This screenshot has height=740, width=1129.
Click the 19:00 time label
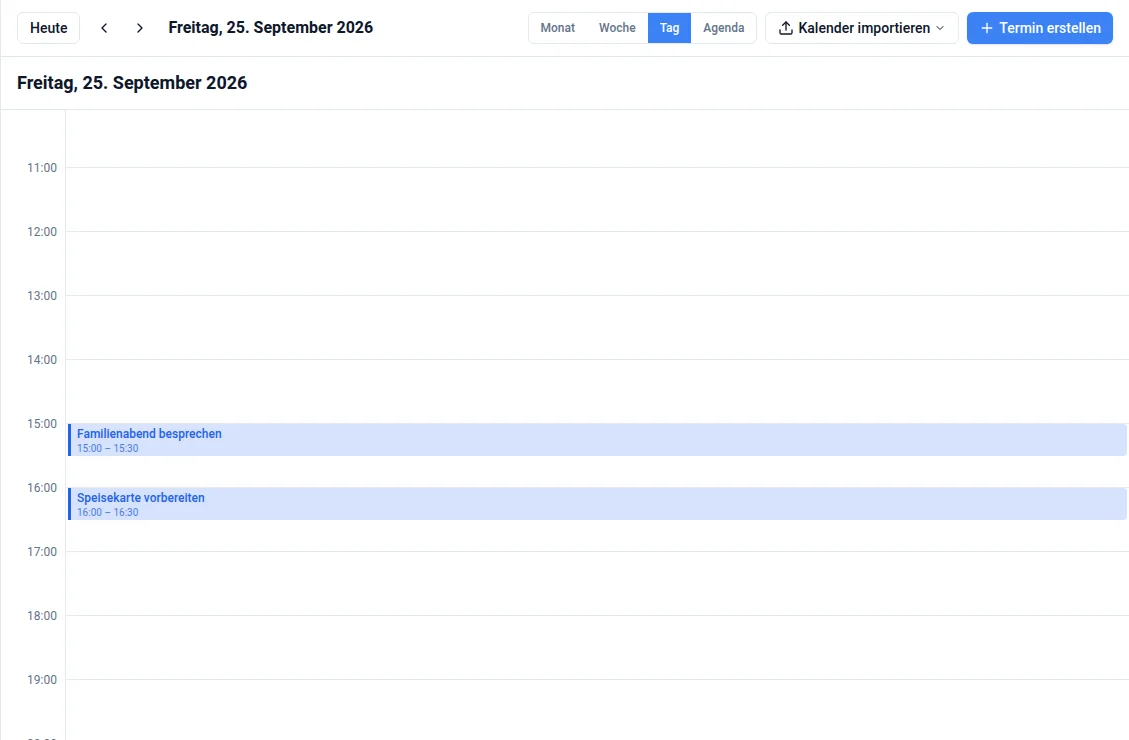coord(42,680)
